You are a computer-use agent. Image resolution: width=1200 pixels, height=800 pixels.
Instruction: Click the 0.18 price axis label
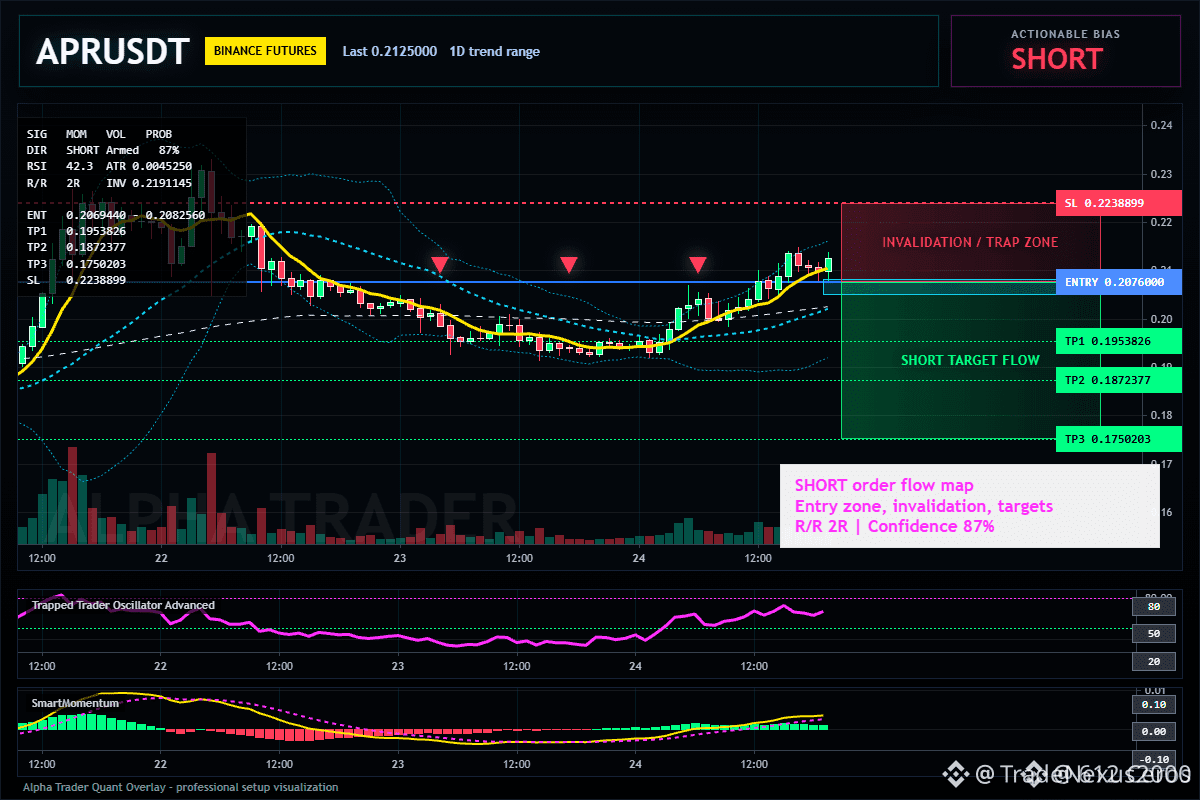point(1161,415)
